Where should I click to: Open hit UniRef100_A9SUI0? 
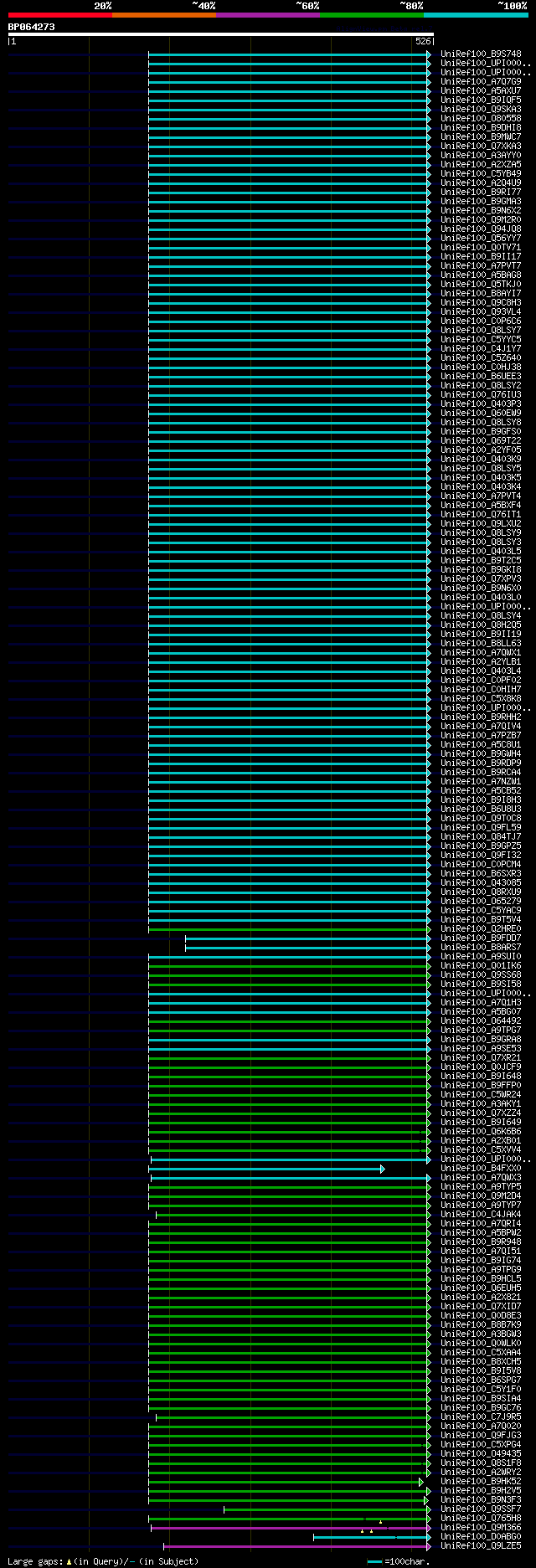tap(481, 957)
